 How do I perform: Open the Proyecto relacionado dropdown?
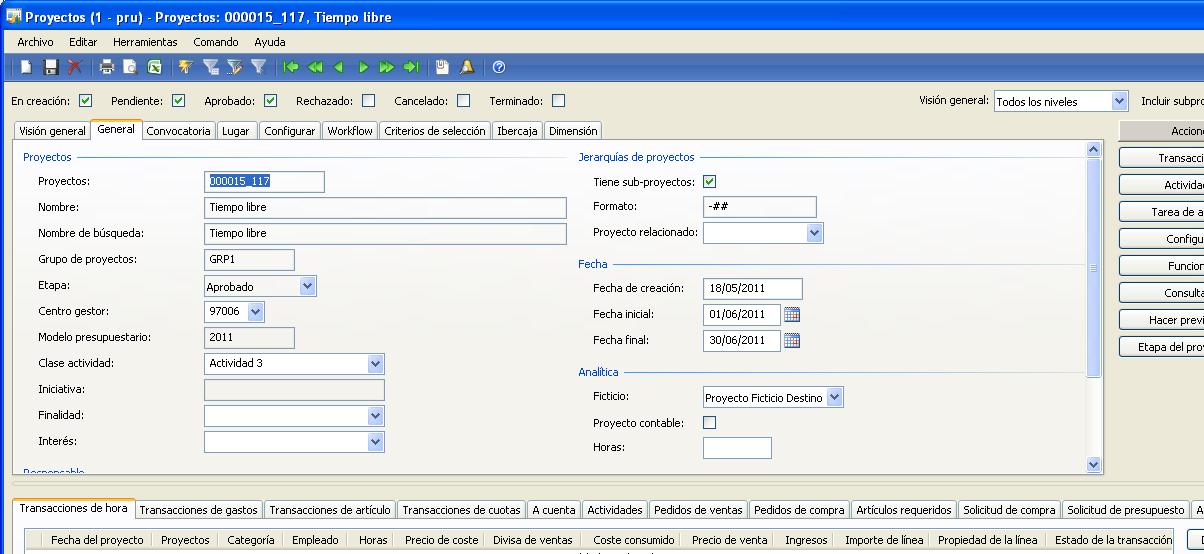pyautogui.click(x=815, y=233)
